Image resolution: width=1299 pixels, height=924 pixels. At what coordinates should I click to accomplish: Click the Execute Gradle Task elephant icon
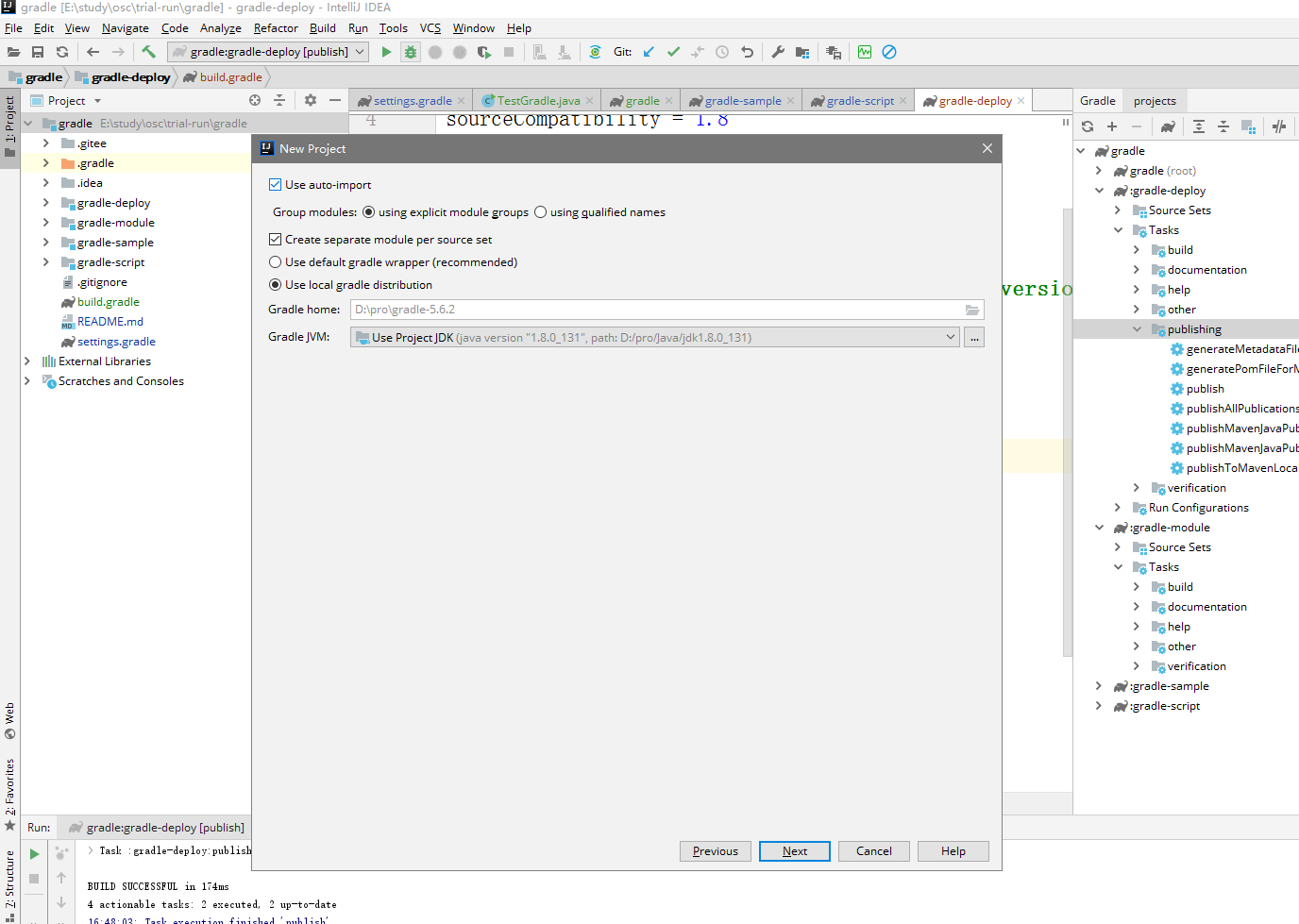coord(1168,126)
